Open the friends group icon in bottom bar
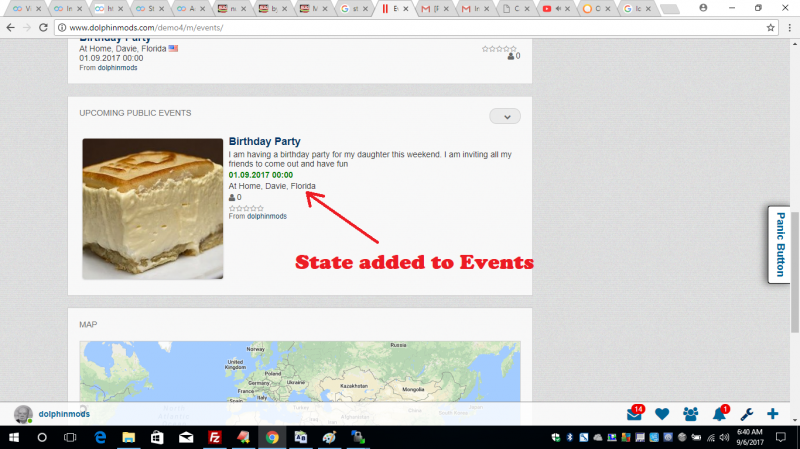800x449 pixels. (691, 414)
